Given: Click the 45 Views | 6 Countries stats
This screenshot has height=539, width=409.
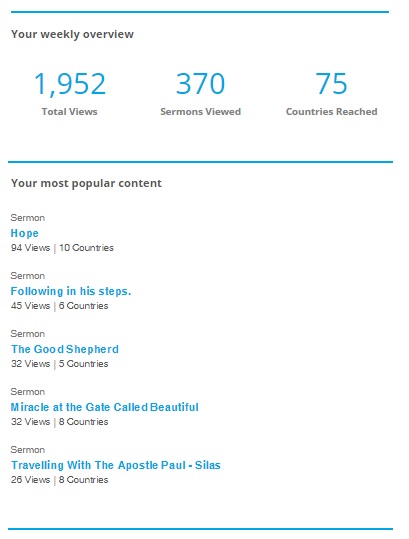Looking at the screenshot, I should pos(59,306).
